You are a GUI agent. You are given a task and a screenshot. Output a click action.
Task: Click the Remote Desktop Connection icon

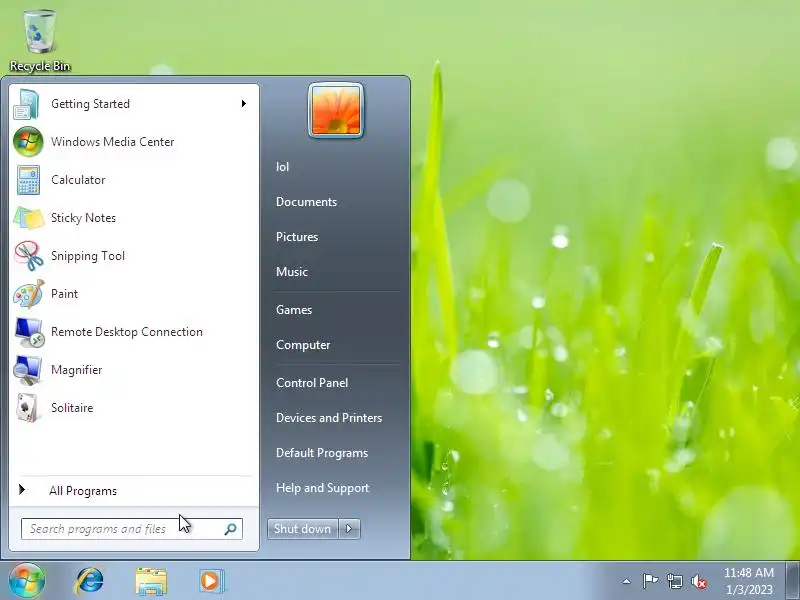(x=29, y=332)
